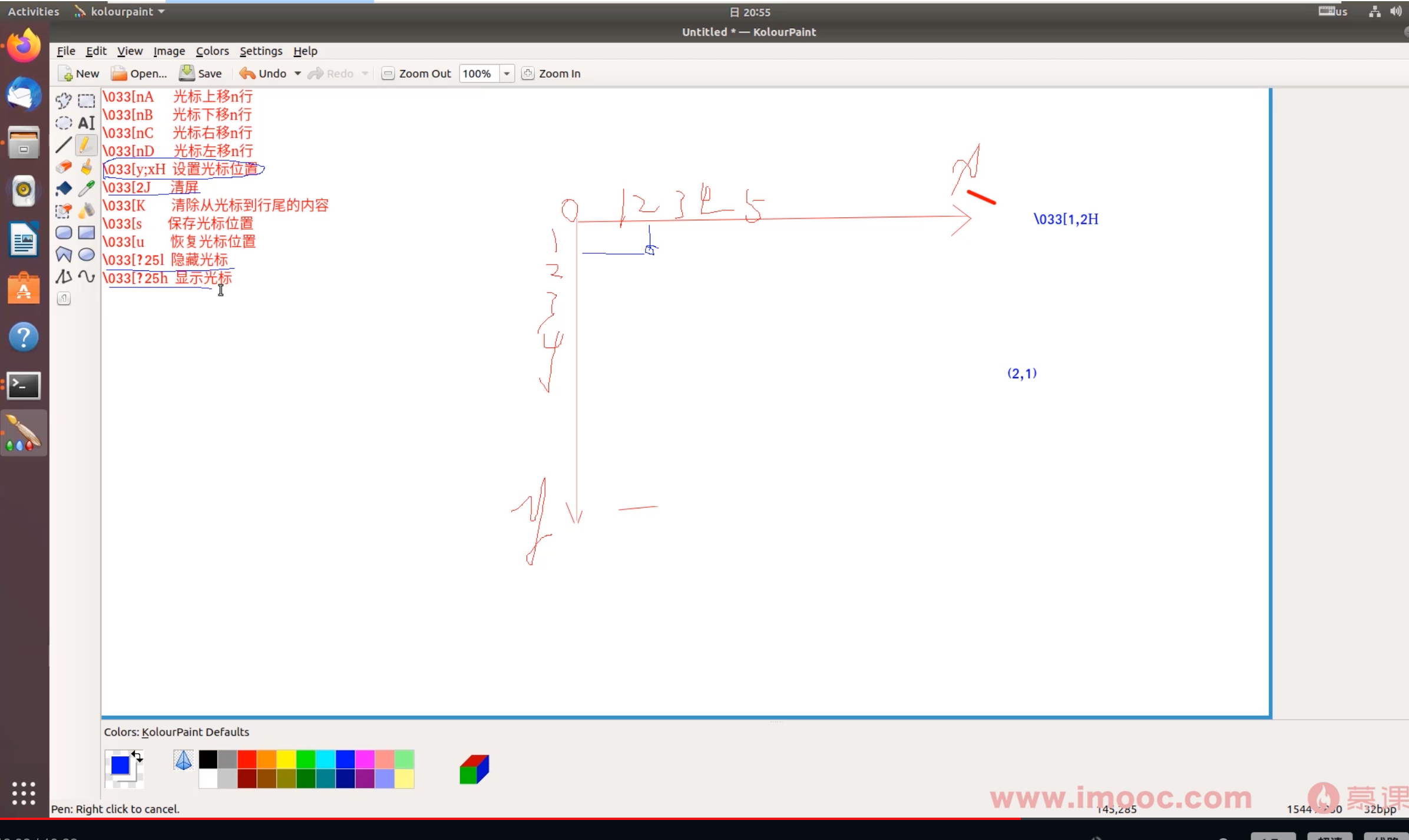Click the Save toolbar button
The width and height of the screenshot is (1409, 840).
click(201, 74)
